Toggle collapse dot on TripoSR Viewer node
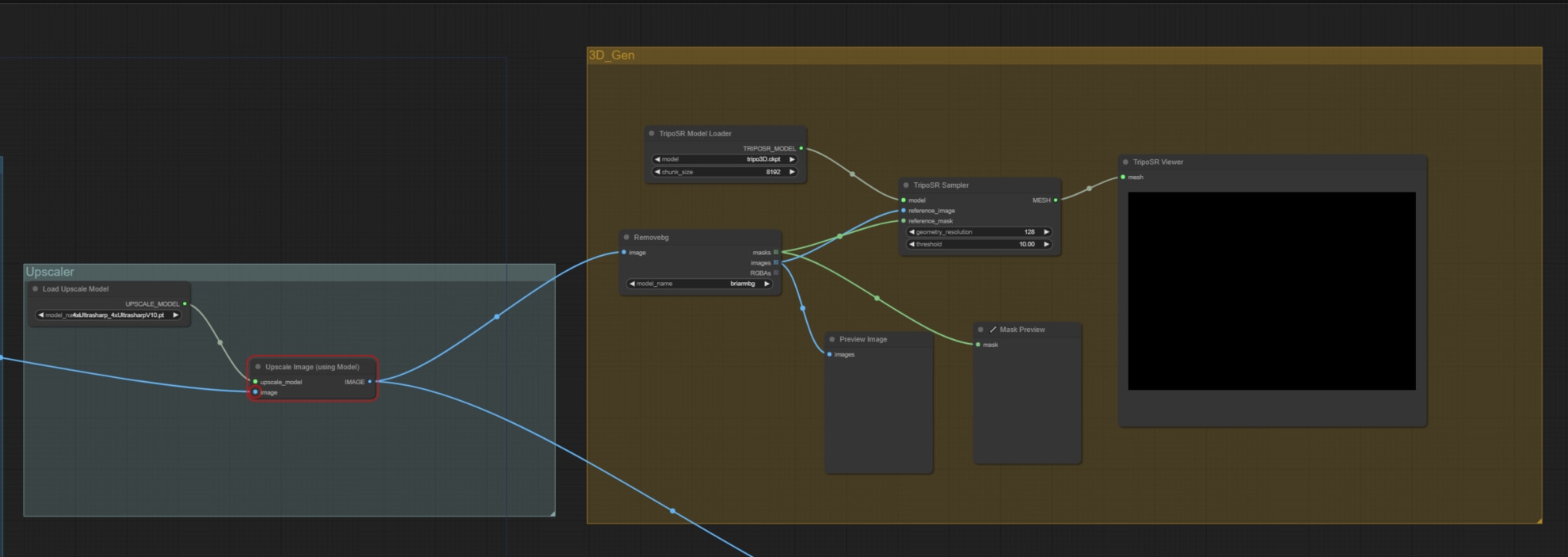 click(1125, 162)
